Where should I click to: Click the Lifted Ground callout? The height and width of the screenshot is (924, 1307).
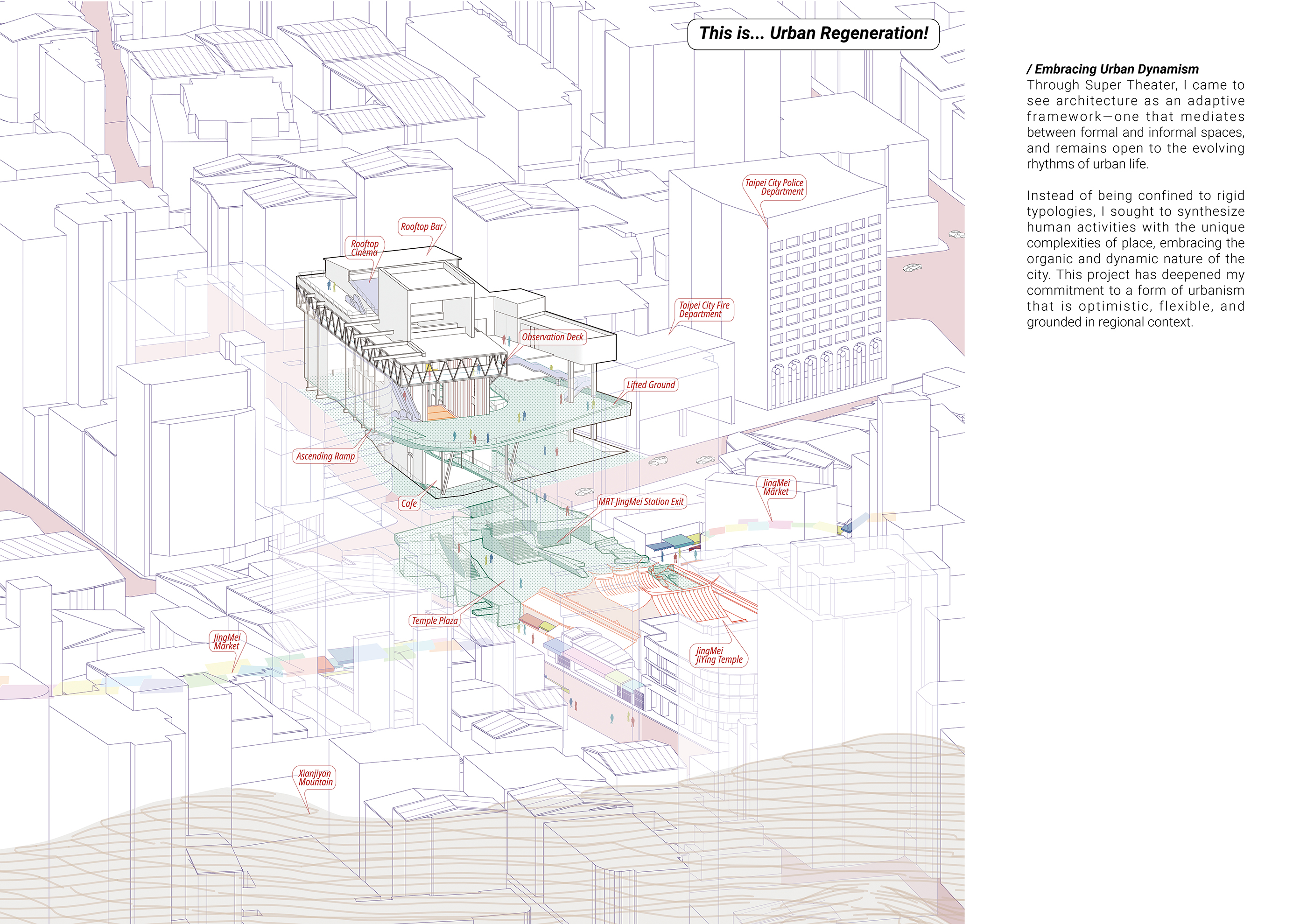[651, 385]
